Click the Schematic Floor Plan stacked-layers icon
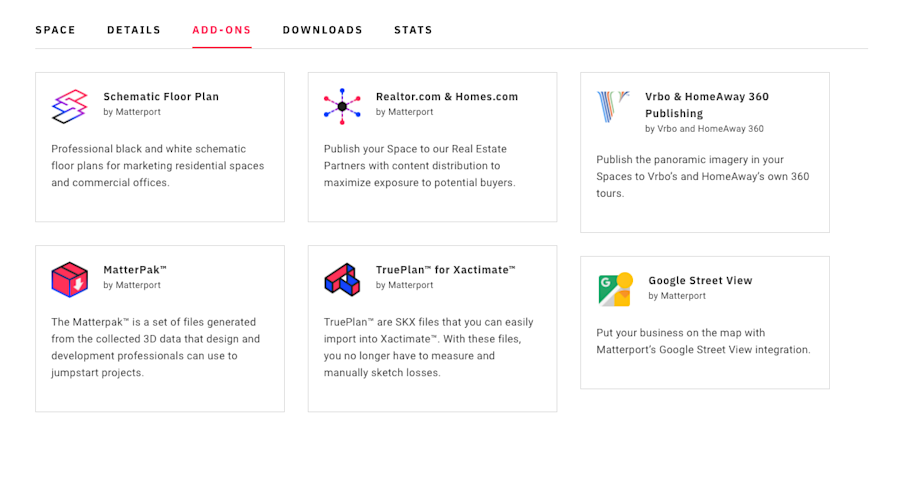 (x=69, y=106)
